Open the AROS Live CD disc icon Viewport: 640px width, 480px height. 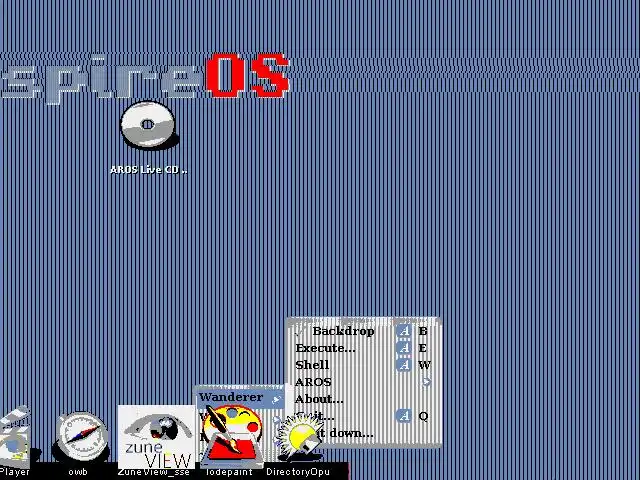tap(149, 125)
